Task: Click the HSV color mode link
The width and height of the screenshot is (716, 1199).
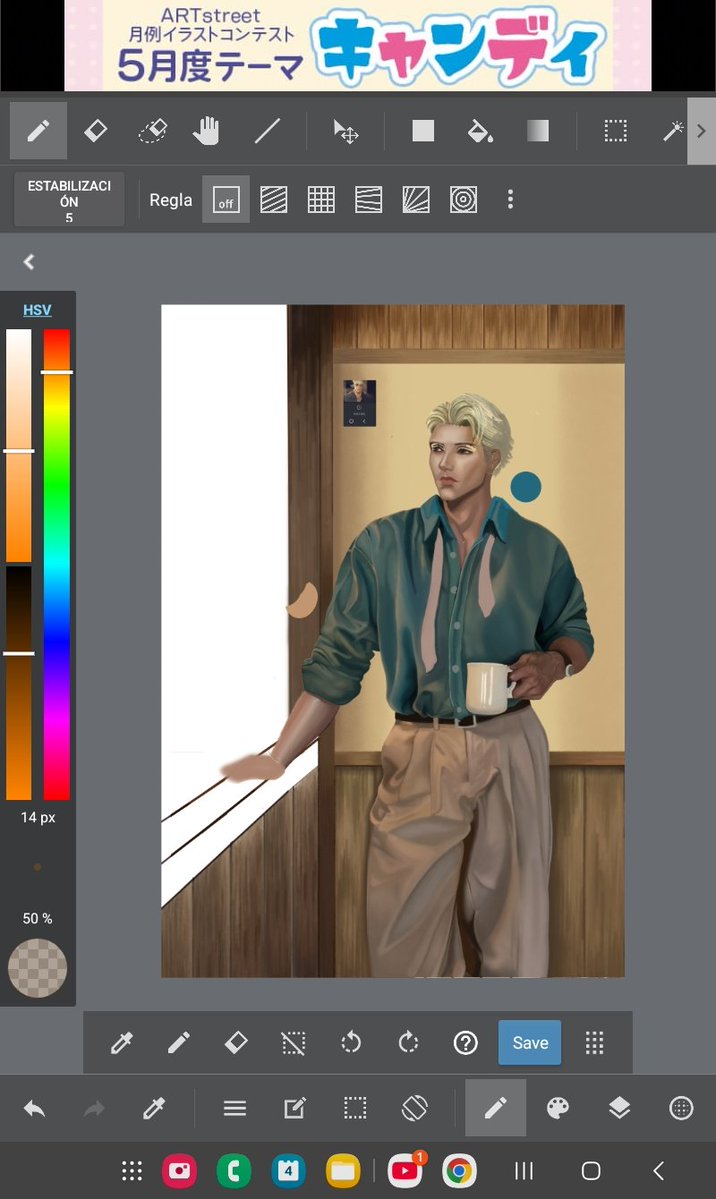Action: [37, 310]
